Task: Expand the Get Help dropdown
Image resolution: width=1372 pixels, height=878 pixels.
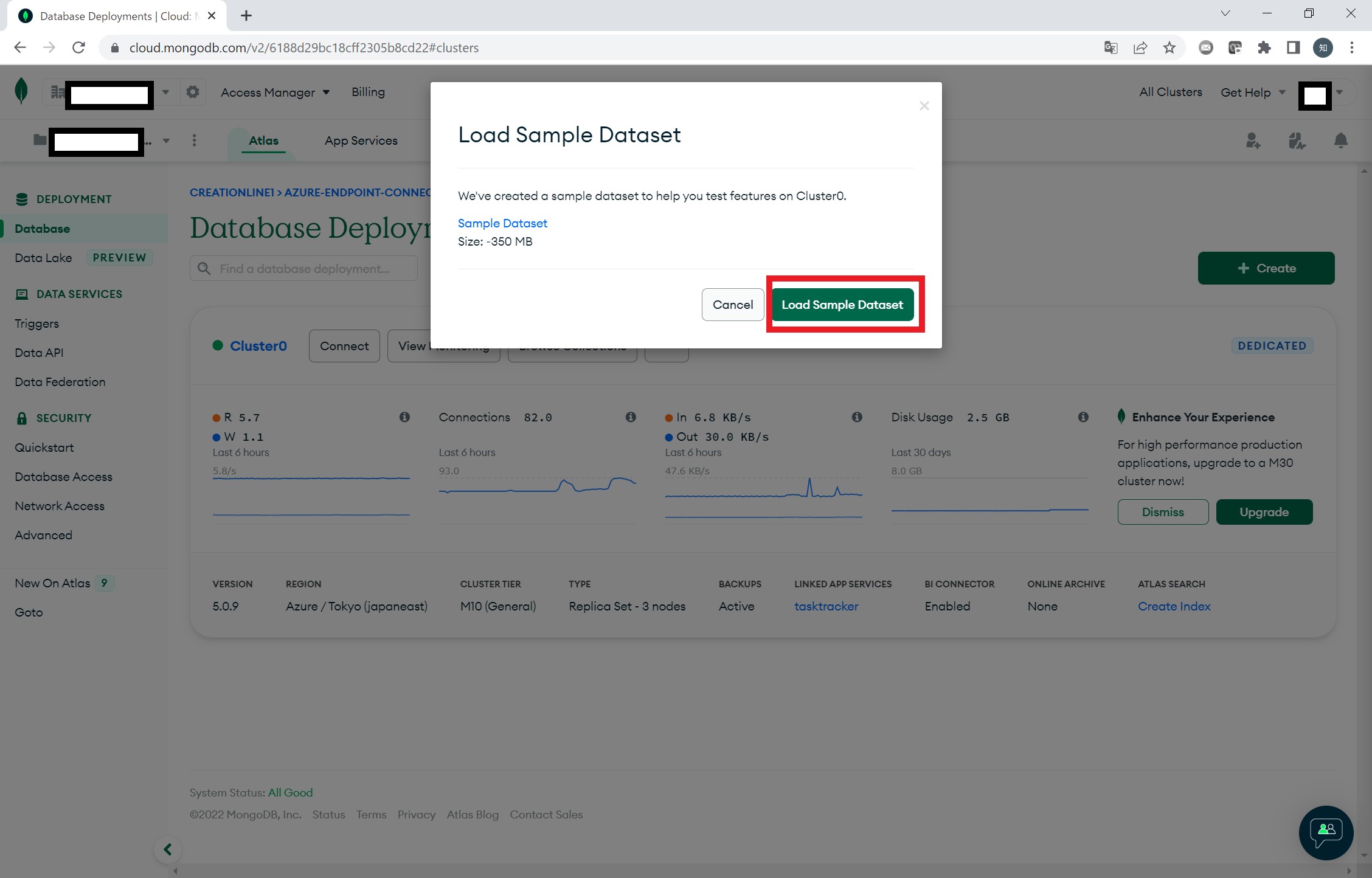Action: (1253, 92)
